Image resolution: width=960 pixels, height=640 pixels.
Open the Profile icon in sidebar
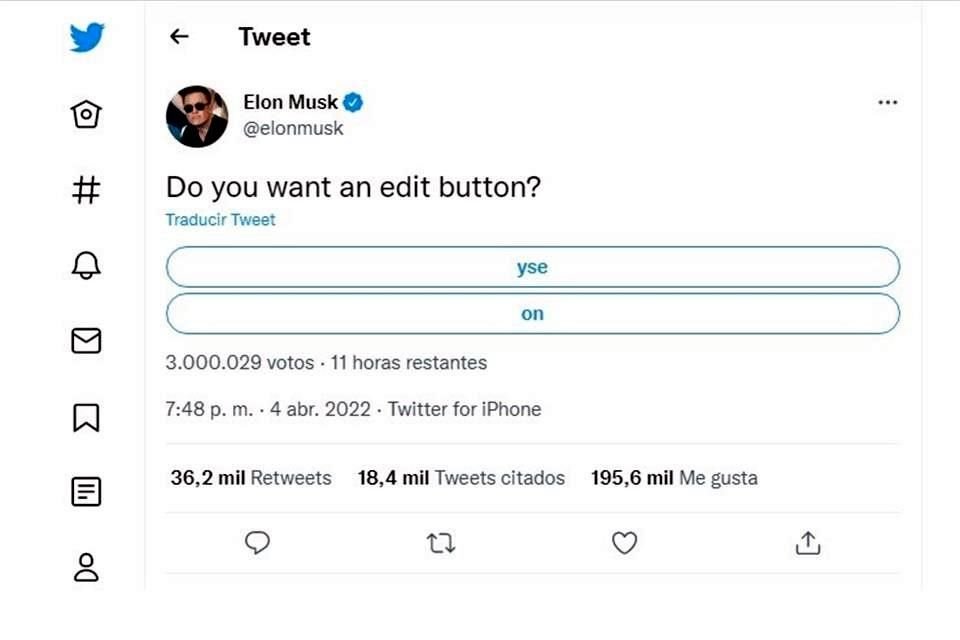87,567
